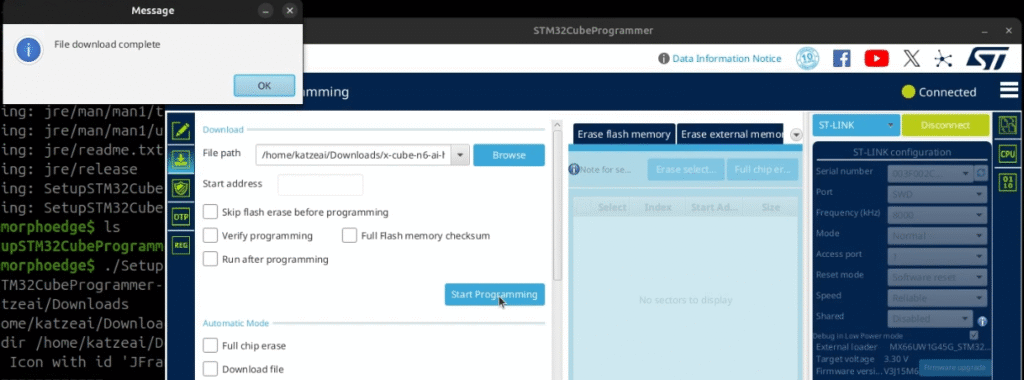The image size is (1024, 380).
Task: Open the Serial number dropdown
Action: click(929, 173)
